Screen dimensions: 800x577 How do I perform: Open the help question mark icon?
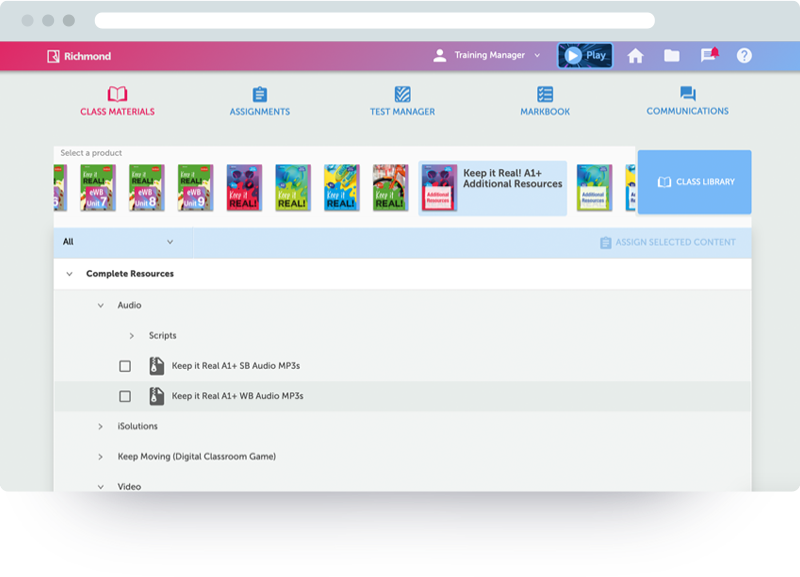pos(744,55)
